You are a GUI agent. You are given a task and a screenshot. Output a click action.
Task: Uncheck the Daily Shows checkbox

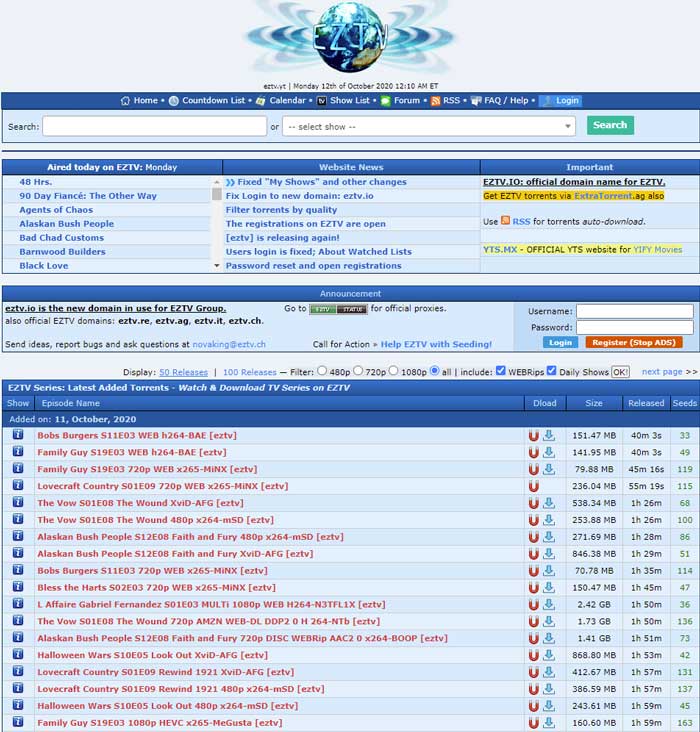pos(552,371)
